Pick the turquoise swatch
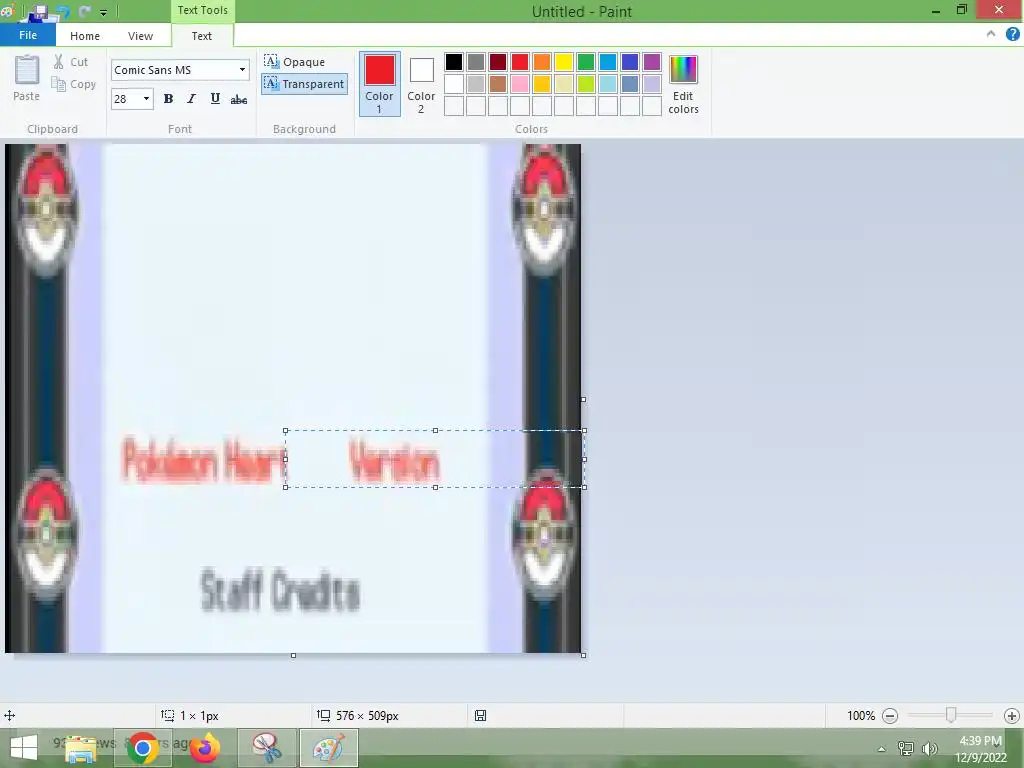 click(608, 62)
